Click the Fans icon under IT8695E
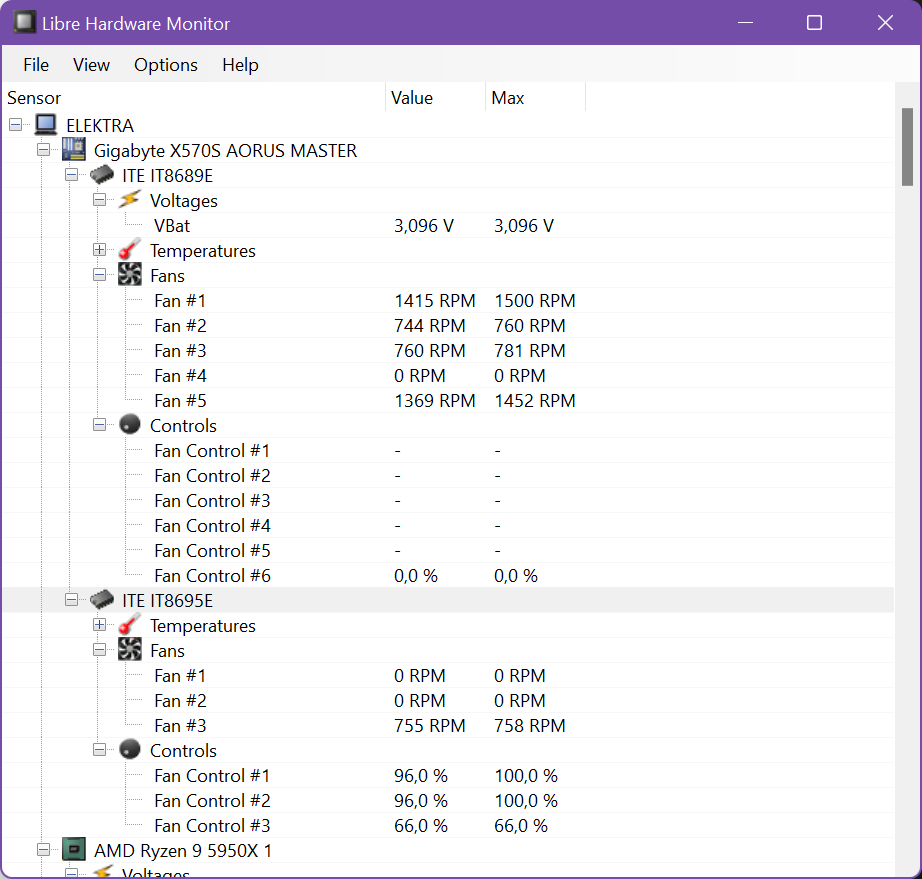Image resolution: width=922 pixels, height=879 pixels. pyautogui.click(x=129, y=650)
